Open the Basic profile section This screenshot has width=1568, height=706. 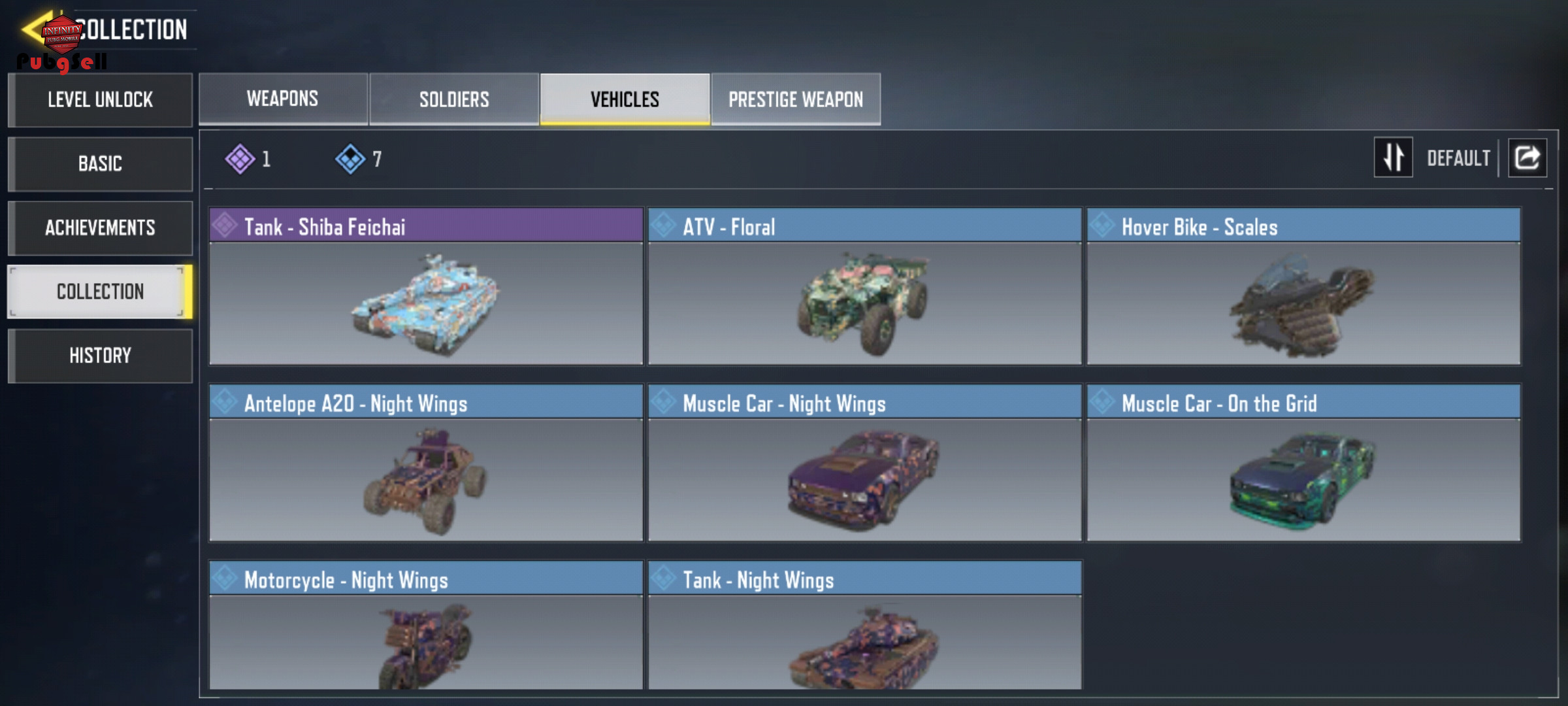[x=100, y=163]
